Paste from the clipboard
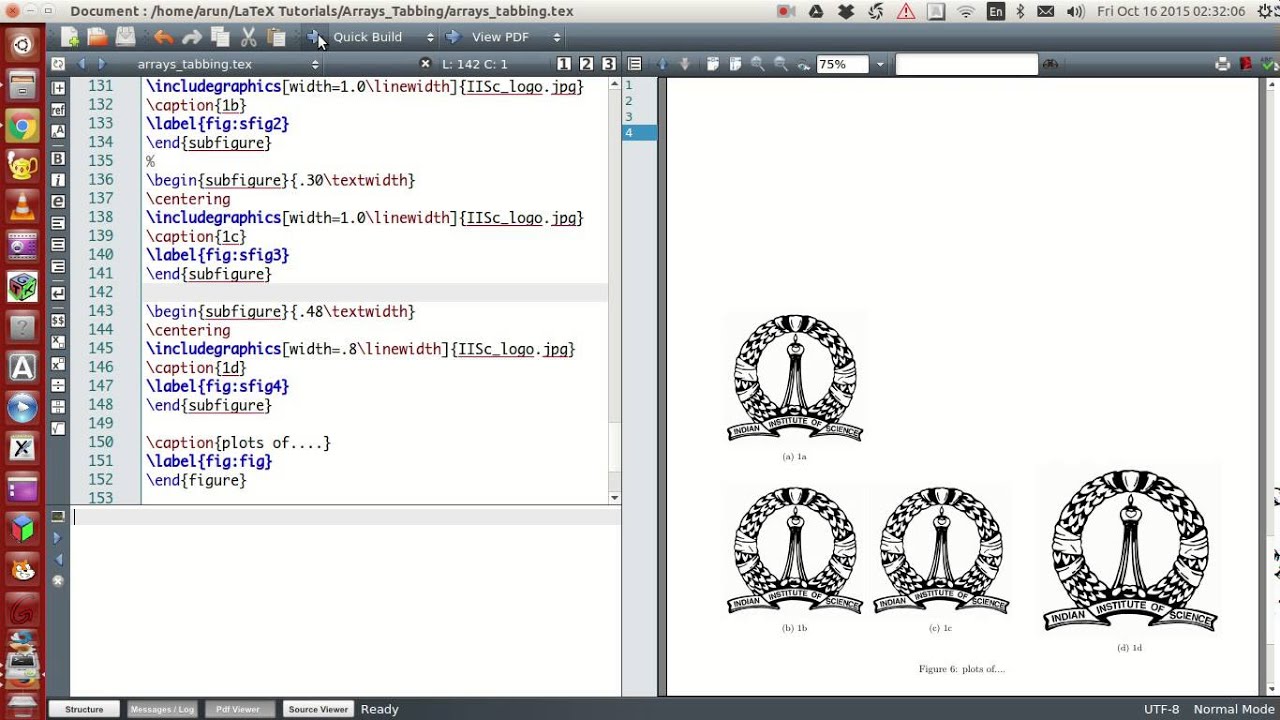1280x720 pixels. point(277,37)
